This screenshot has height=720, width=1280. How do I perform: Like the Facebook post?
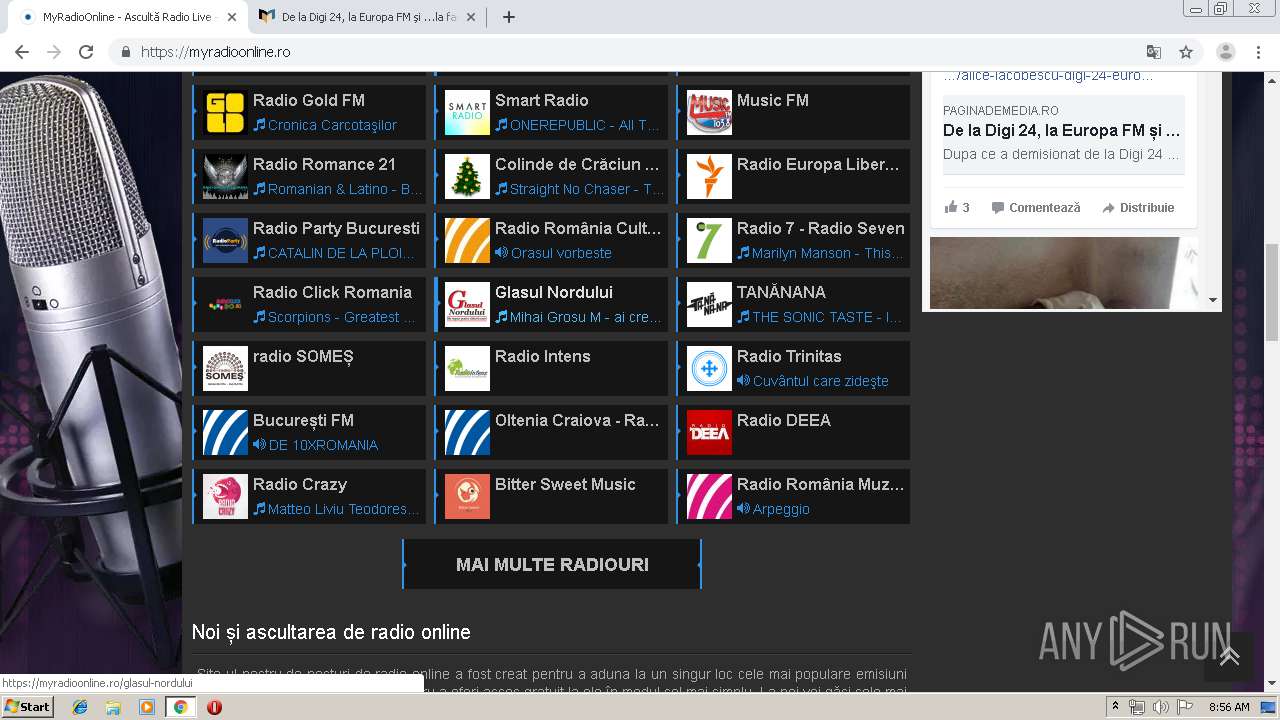(x=957, y=208)
